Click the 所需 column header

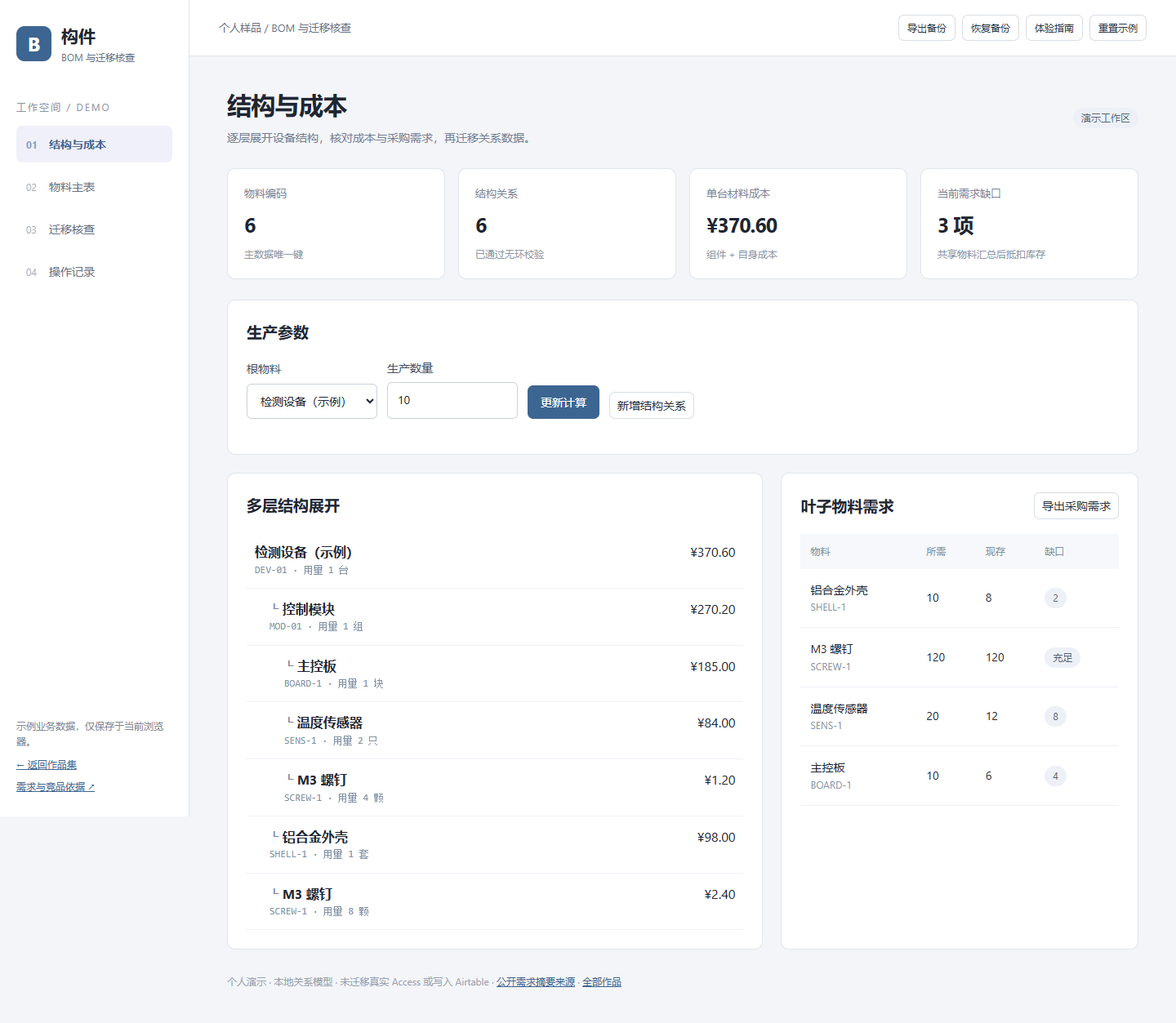[x=936, y=552]
